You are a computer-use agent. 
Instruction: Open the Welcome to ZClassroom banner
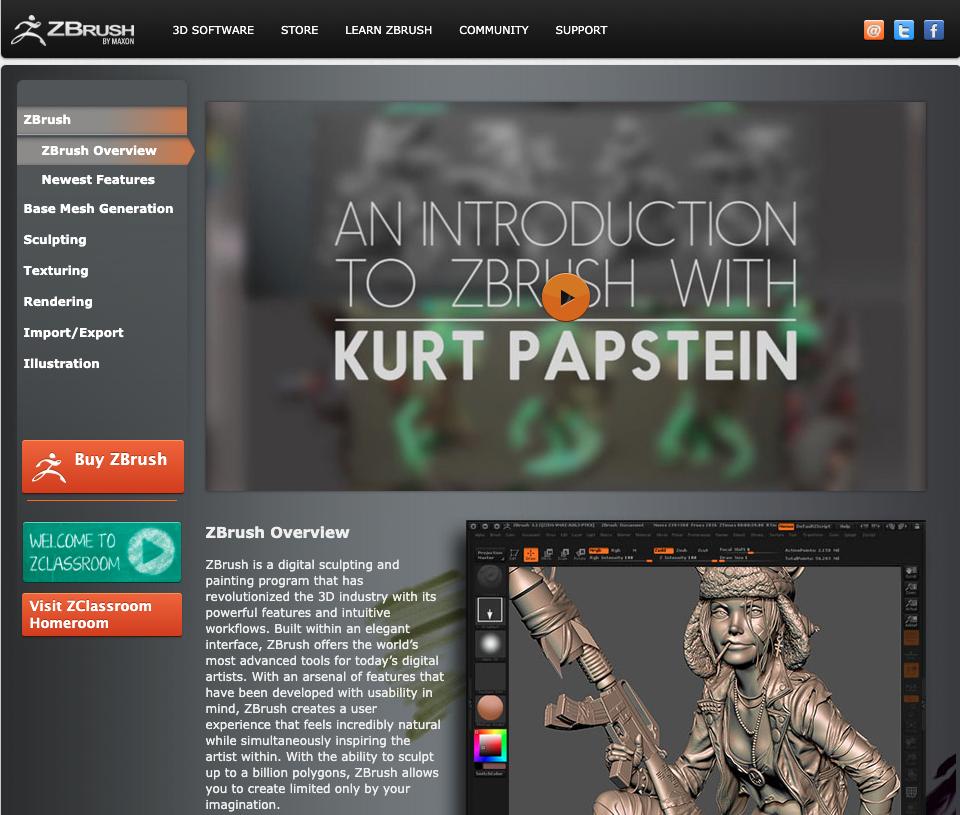click(x=102, y=552)
